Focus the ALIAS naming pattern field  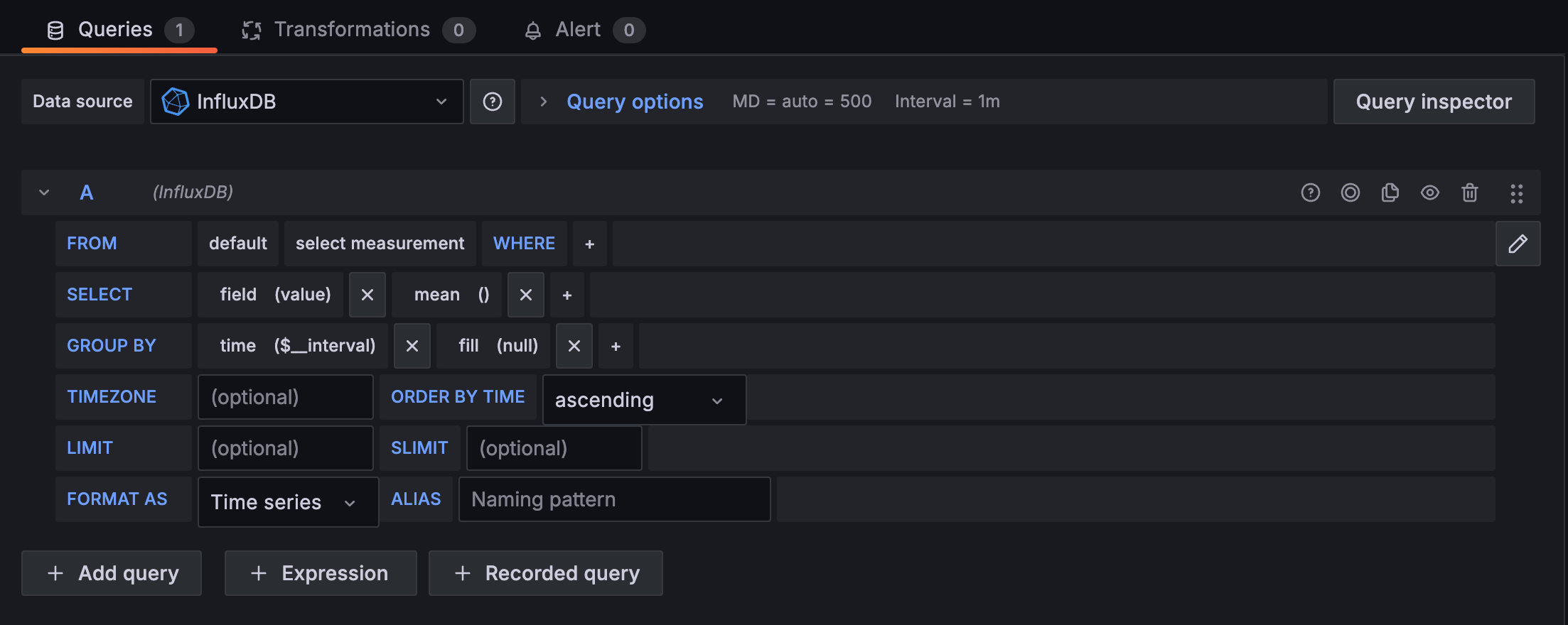[614, 499]
